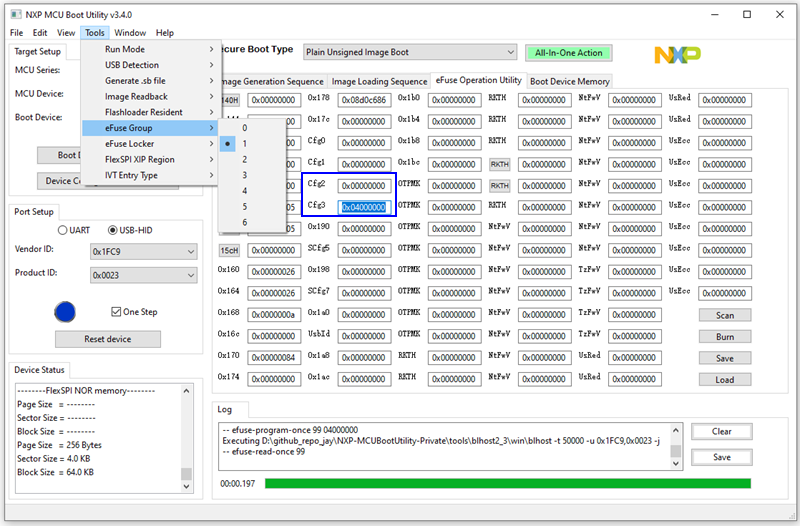Viewport: 800px width, 526px height.
Task: Switch to eFuse Operation Utility tab
Action: pos(478,80)
